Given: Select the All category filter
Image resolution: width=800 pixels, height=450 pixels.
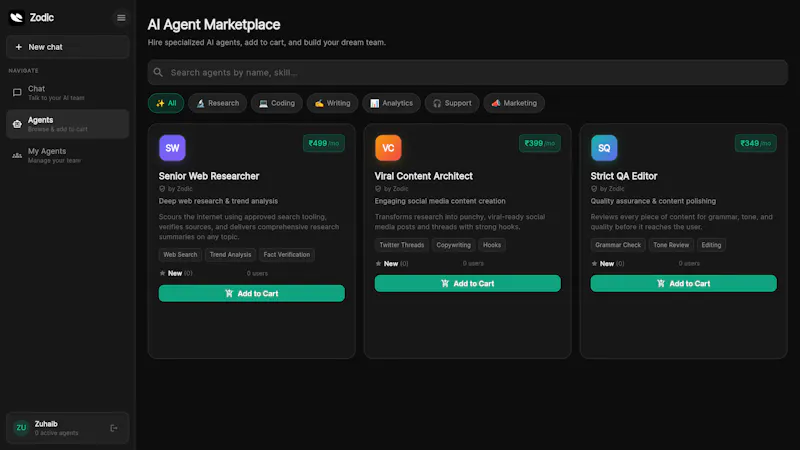Looking at the screenshot, I should coord(166,103).
